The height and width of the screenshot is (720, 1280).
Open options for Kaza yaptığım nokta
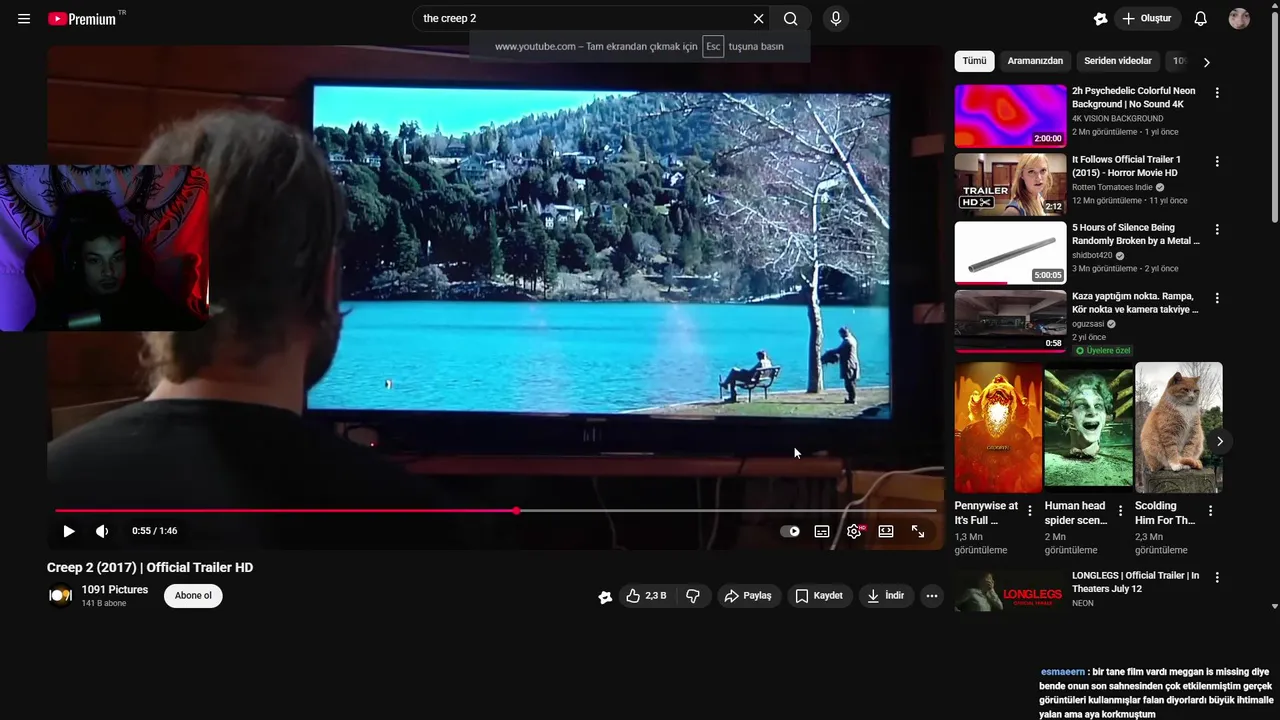pyautogui.click(x=1217, y=298)
